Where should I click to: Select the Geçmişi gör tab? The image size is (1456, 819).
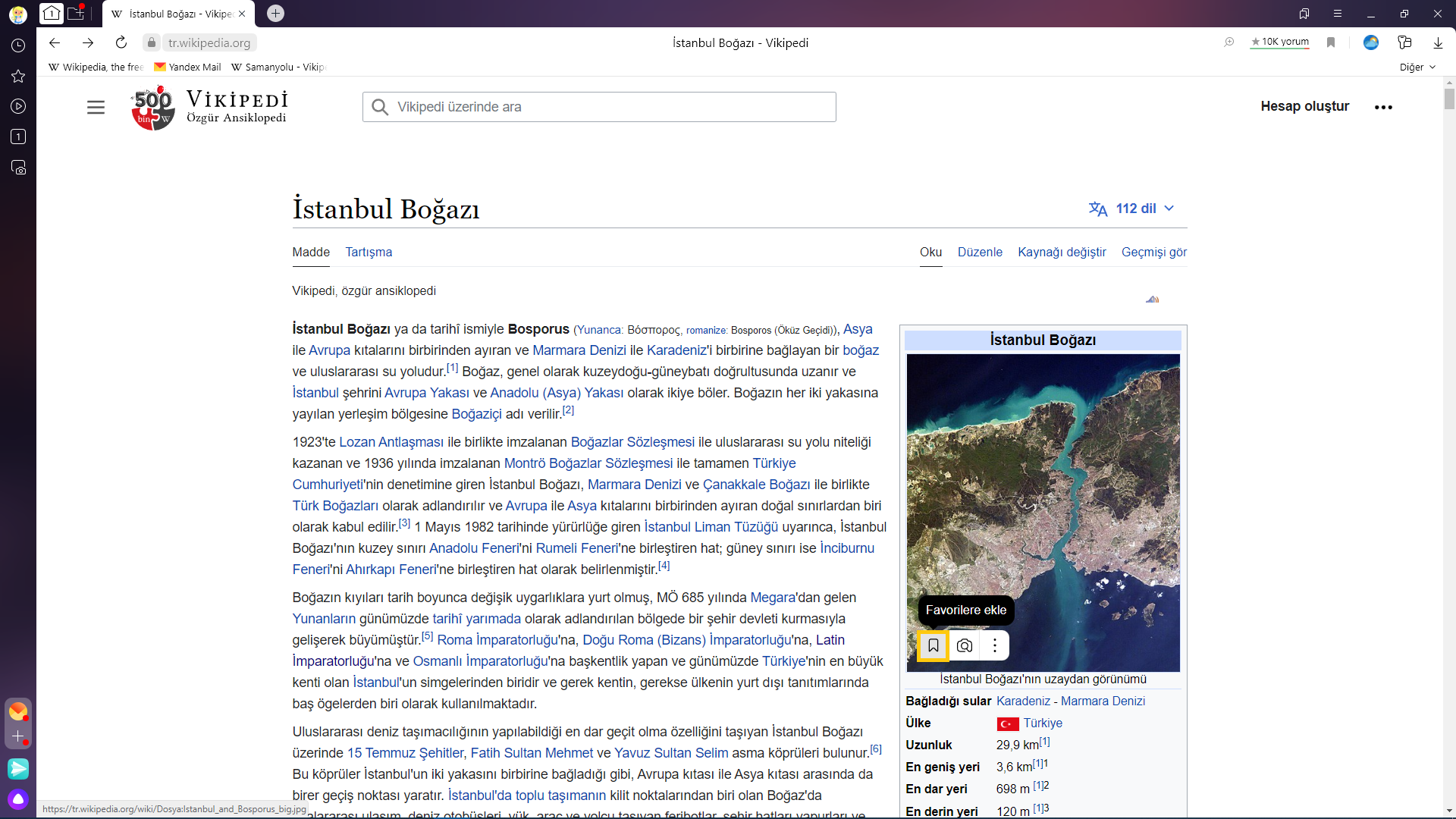click(1153, 252)
